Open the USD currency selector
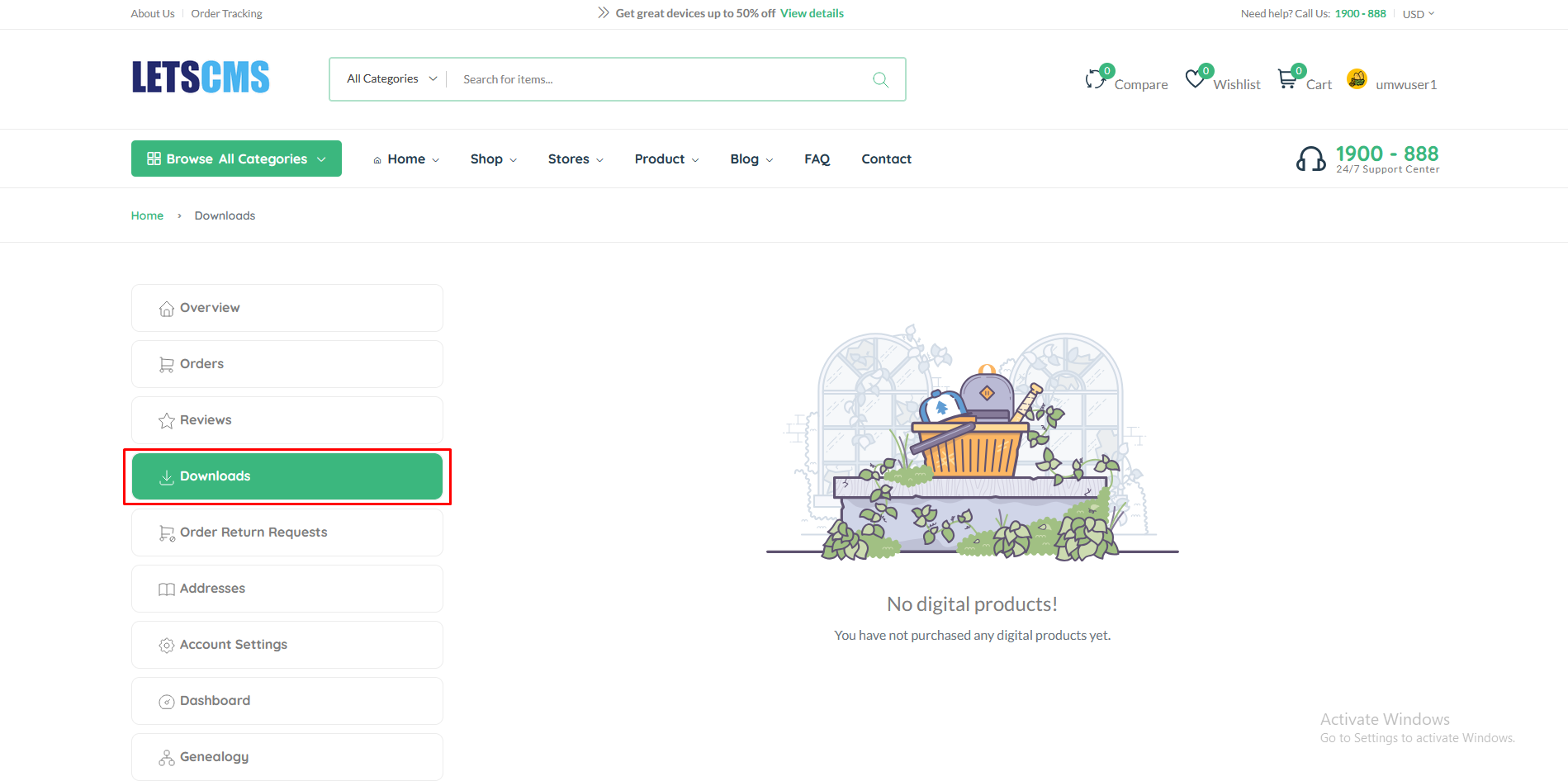 pos(1418,14)
